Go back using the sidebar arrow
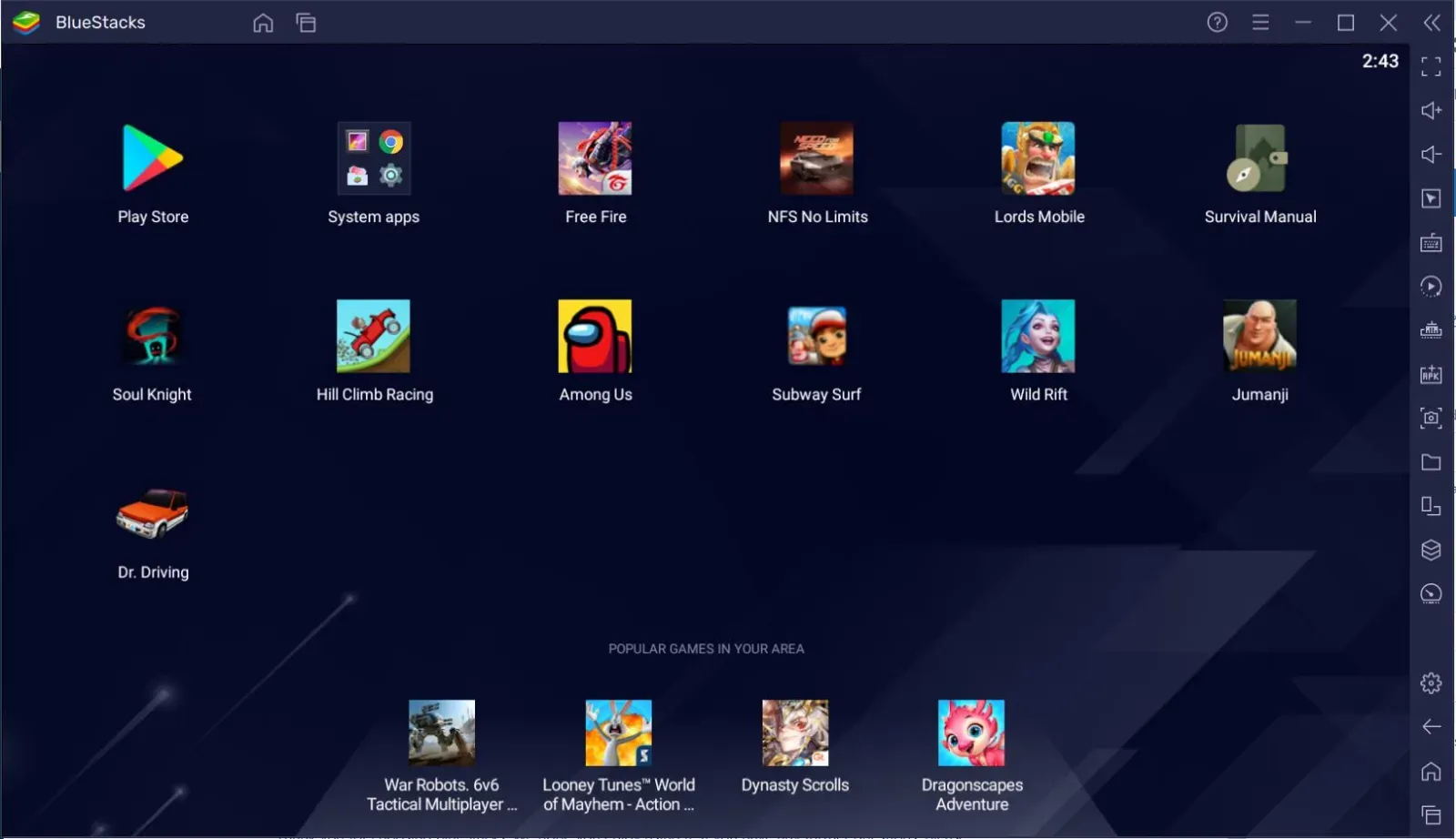The image size is (1456, 839). point(1431,726)
